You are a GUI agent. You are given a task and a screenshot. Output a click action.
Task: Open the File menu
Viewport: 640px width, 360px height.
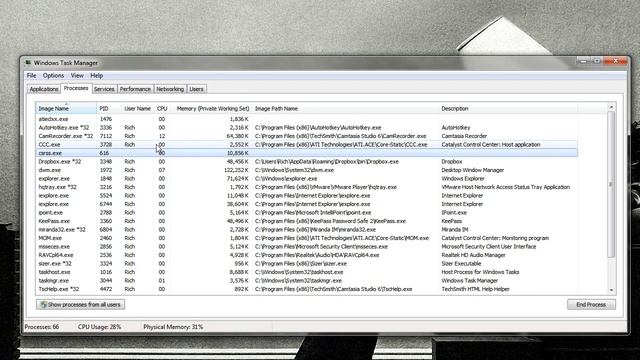coord(31,76)
